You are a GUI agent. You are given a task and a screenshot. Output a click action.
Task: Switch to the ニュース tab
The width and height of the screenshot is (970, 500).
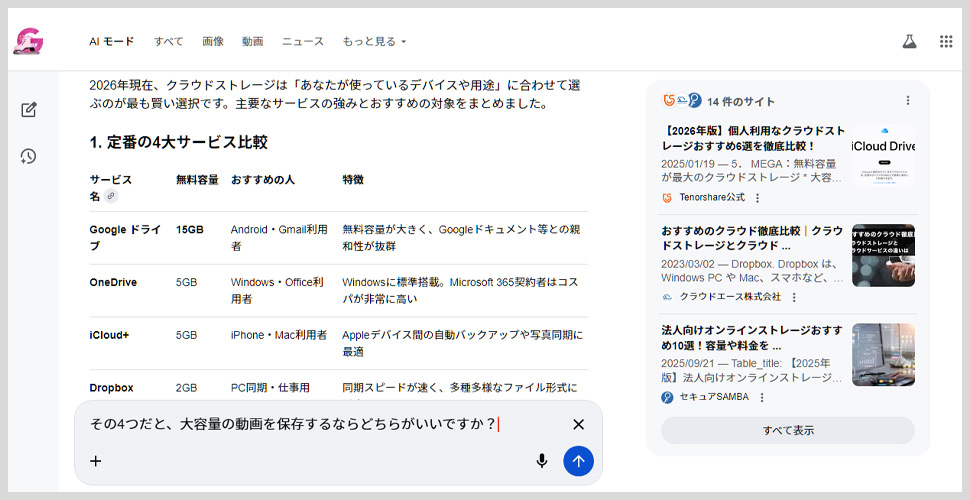tap(303, 41)
